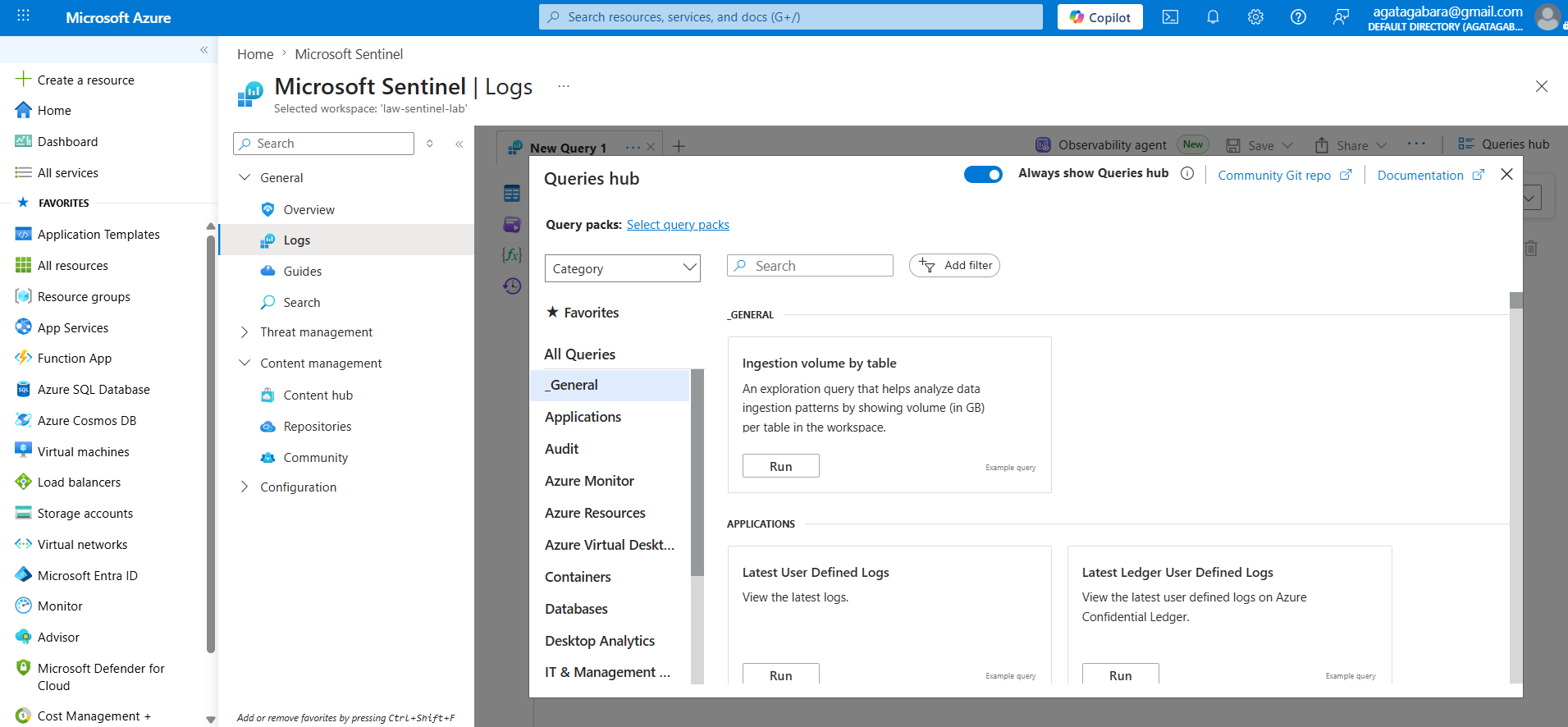Screen dimensions: 1568x727
Task: Open Application Templates favorite
Action: pos(98,235)
